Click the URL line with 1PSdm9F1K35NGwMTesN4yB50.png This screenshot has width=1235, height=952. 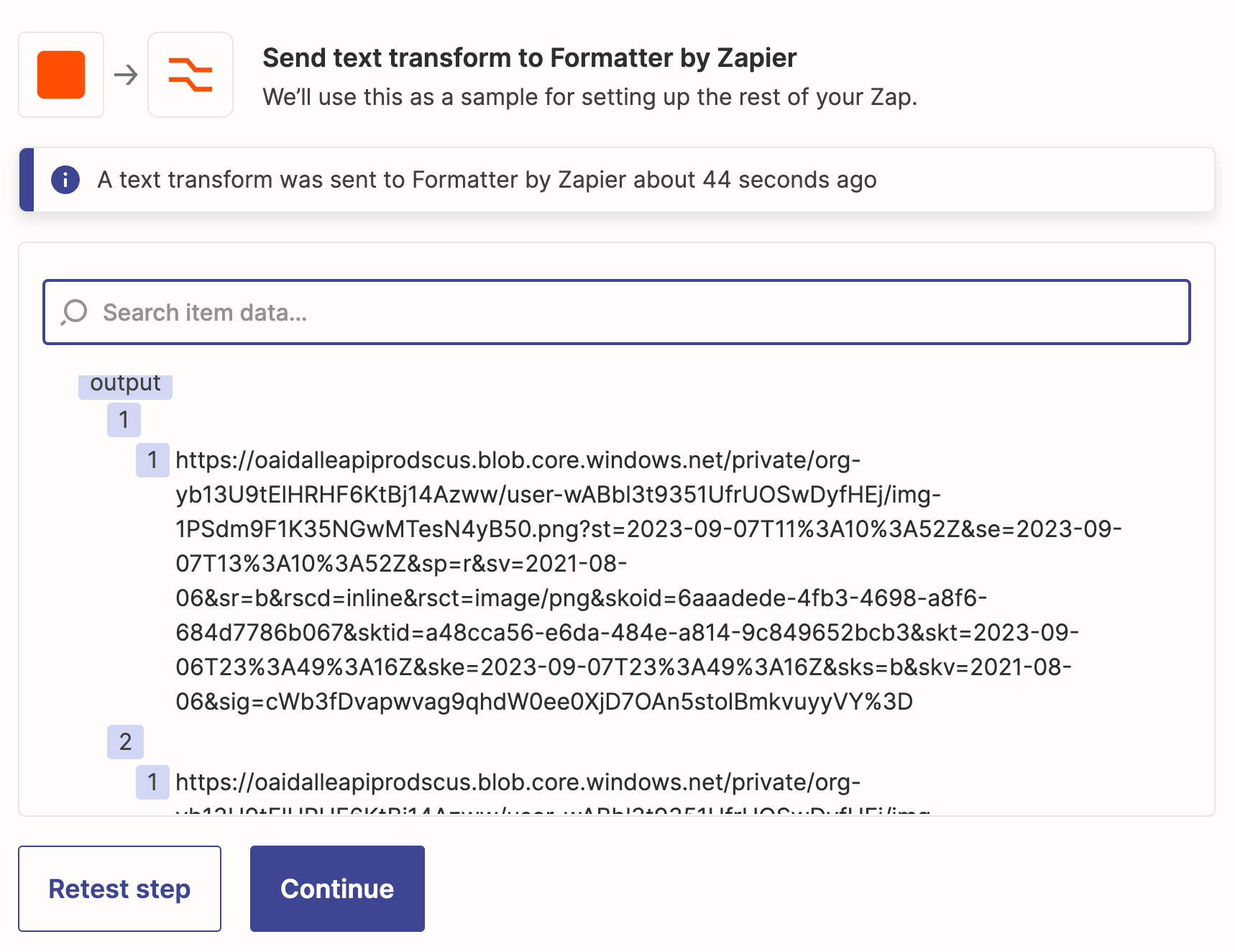pos(648,529)
